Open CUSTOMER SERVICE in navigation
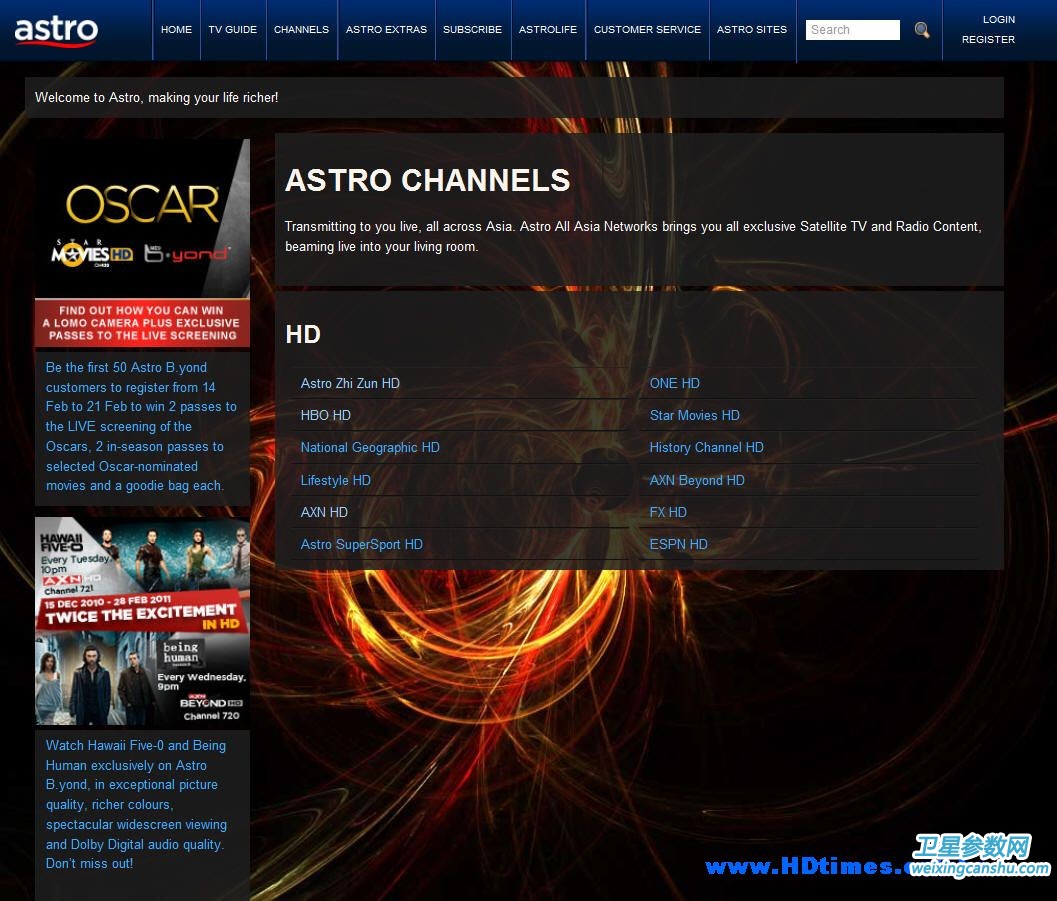The height and width of the screenshot is (901, 1057). [647, 30]
